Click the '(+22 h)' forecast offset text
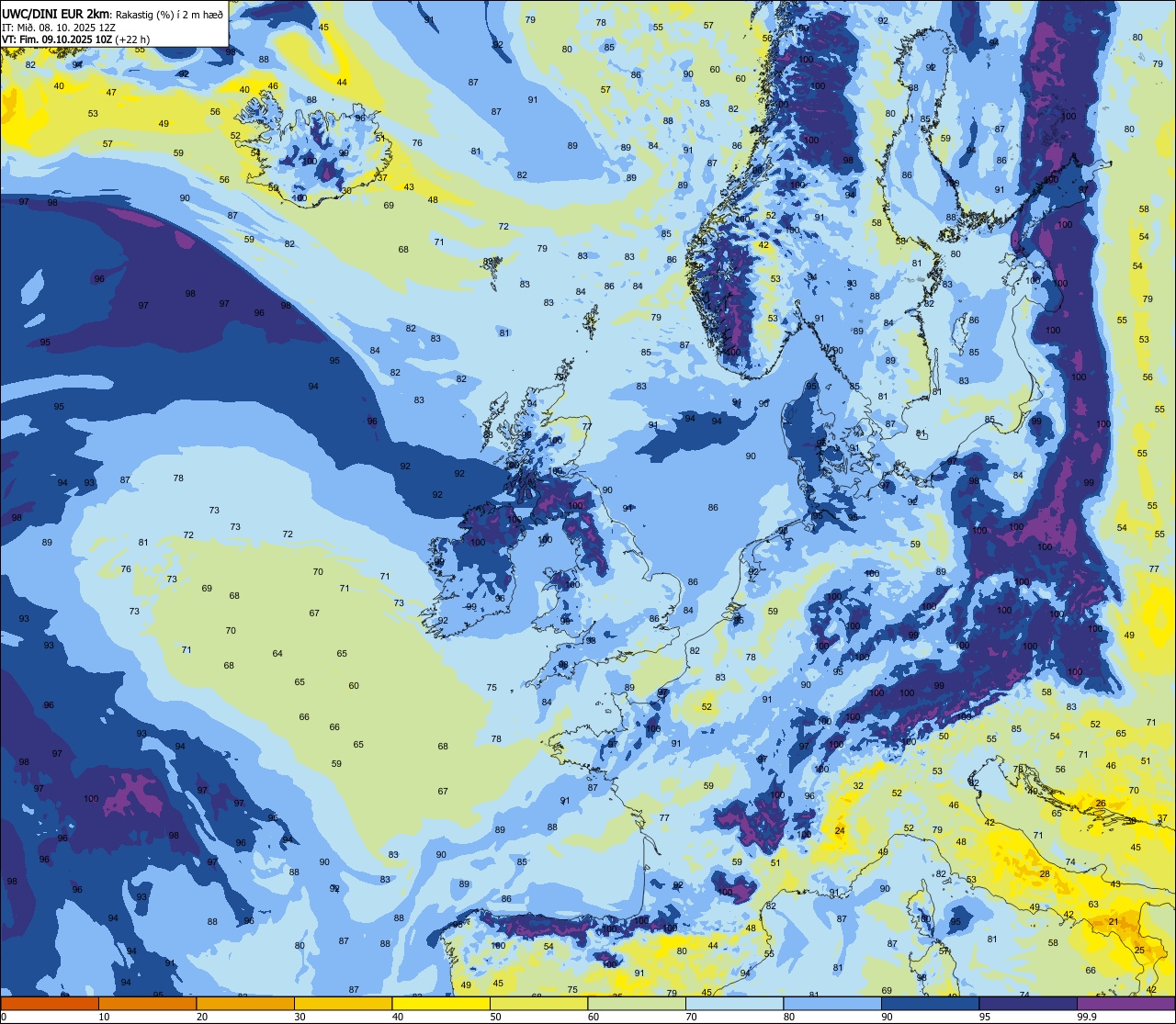This screenshot has height=1024, width=1176. 133,39
